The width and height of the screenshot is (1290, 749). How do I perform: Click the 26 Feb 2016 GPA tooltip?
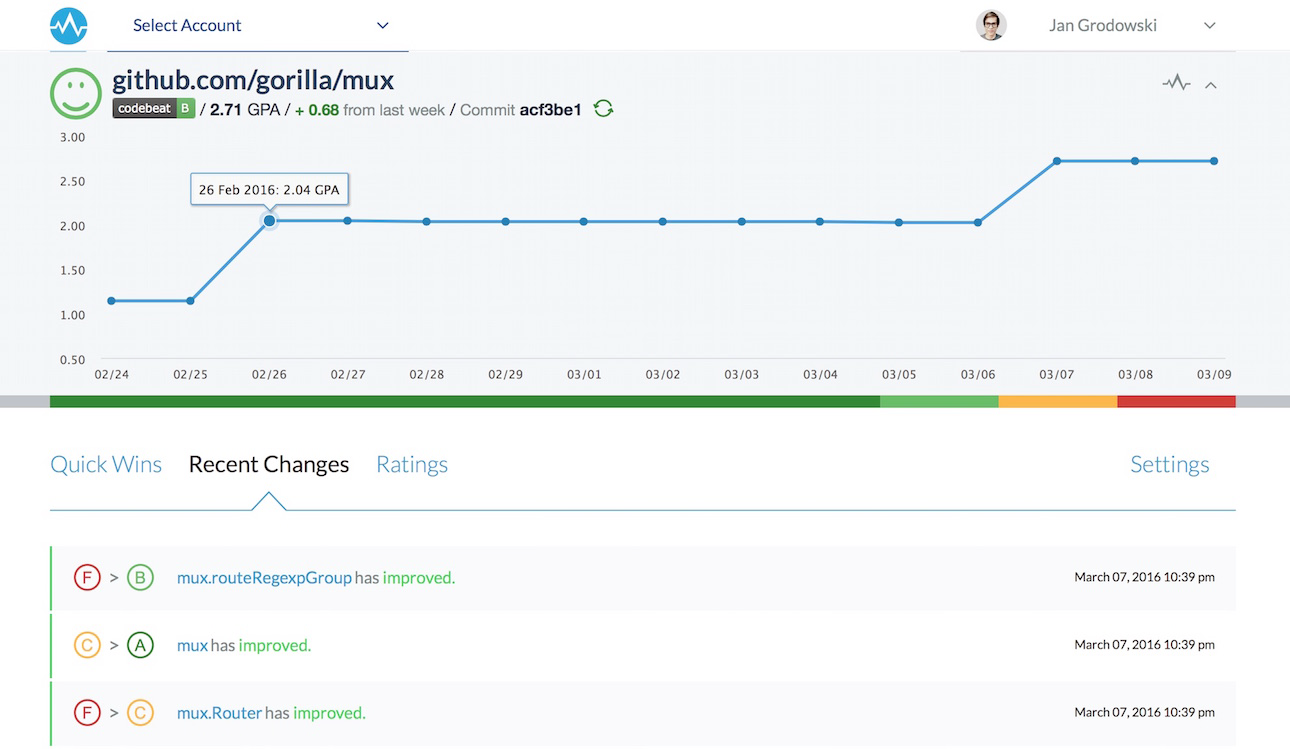click(x=269, y=189)
